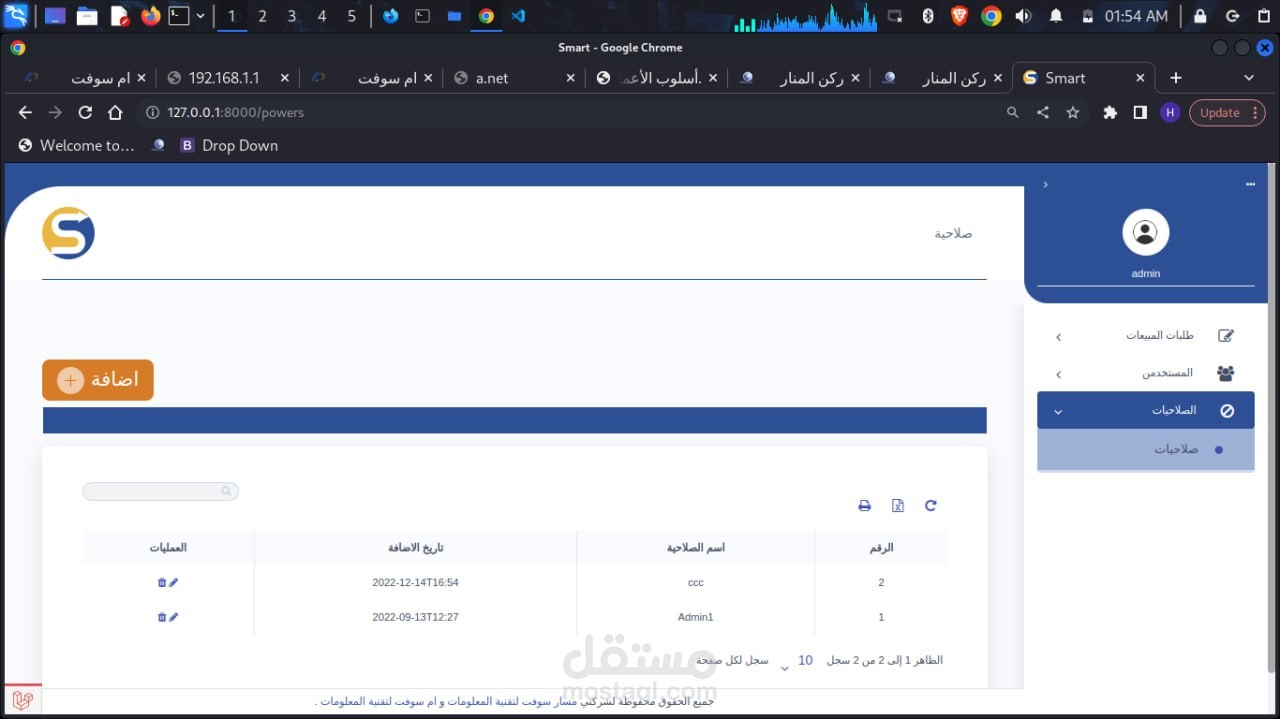Refresh the permissions table

pos(930,506)
